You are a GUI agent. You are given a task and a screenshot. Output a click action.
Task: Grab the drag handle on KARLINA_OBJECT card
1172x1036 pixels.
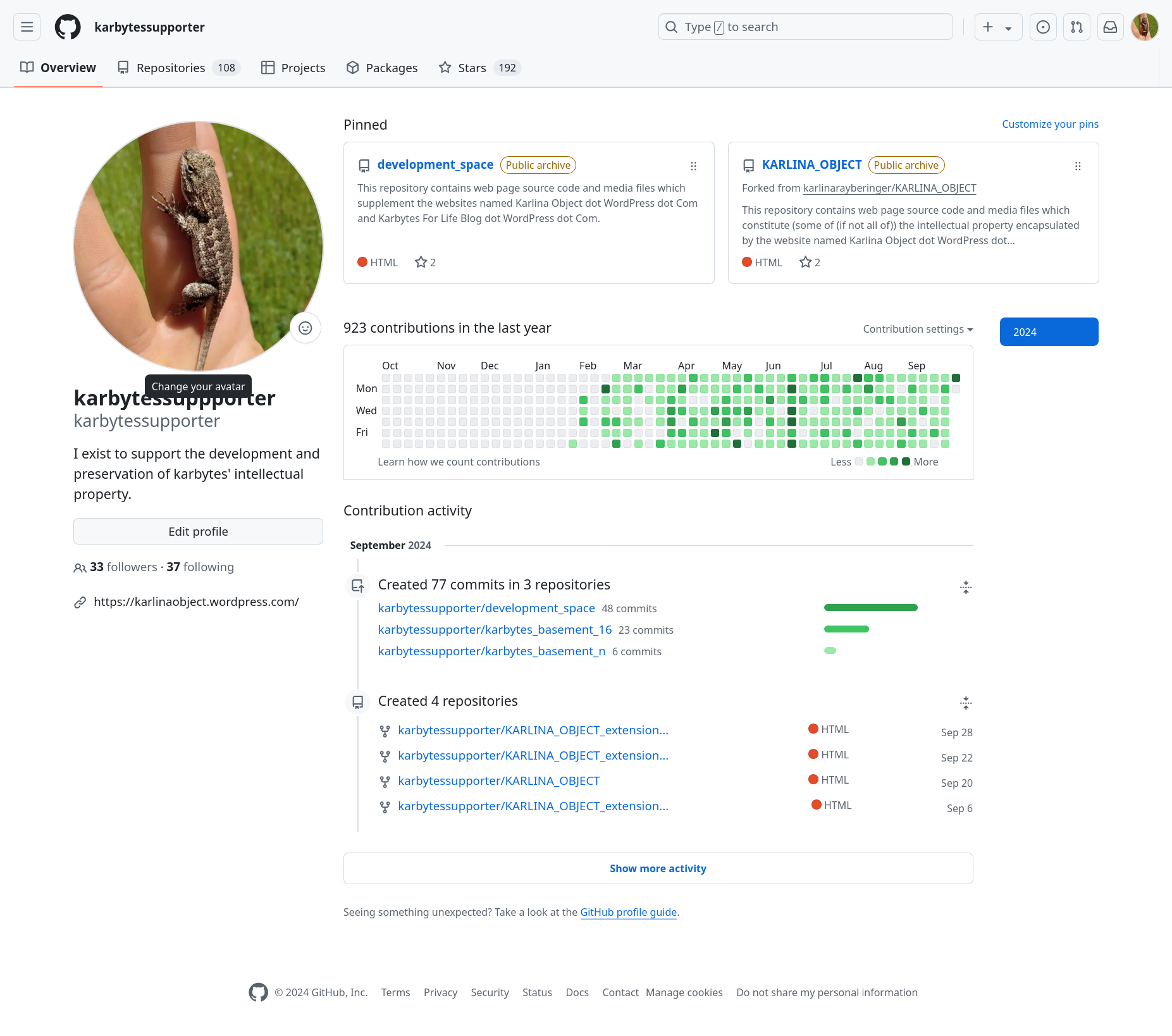pos(1078,166)
